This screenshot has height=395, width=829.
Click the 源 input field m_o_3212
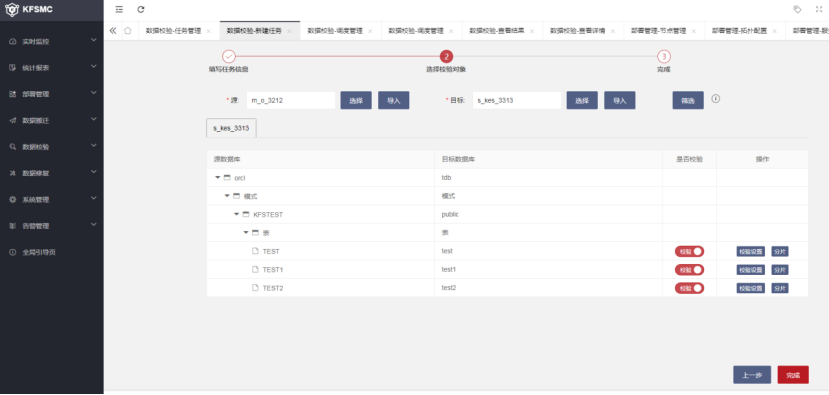[291, 100]
